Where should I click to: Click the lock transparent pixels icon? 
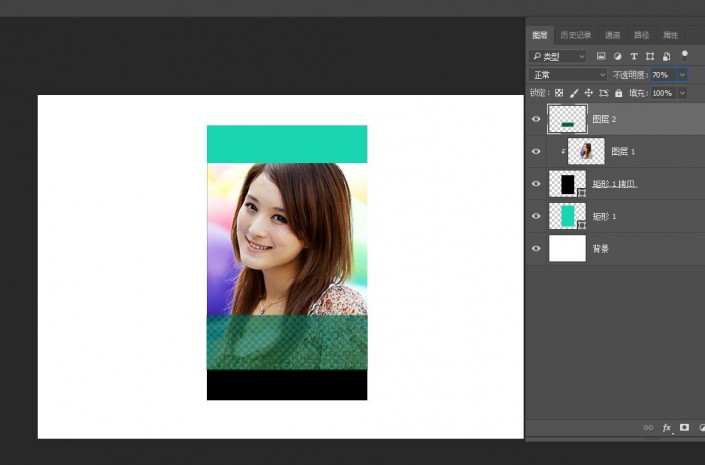pos(559,93)
